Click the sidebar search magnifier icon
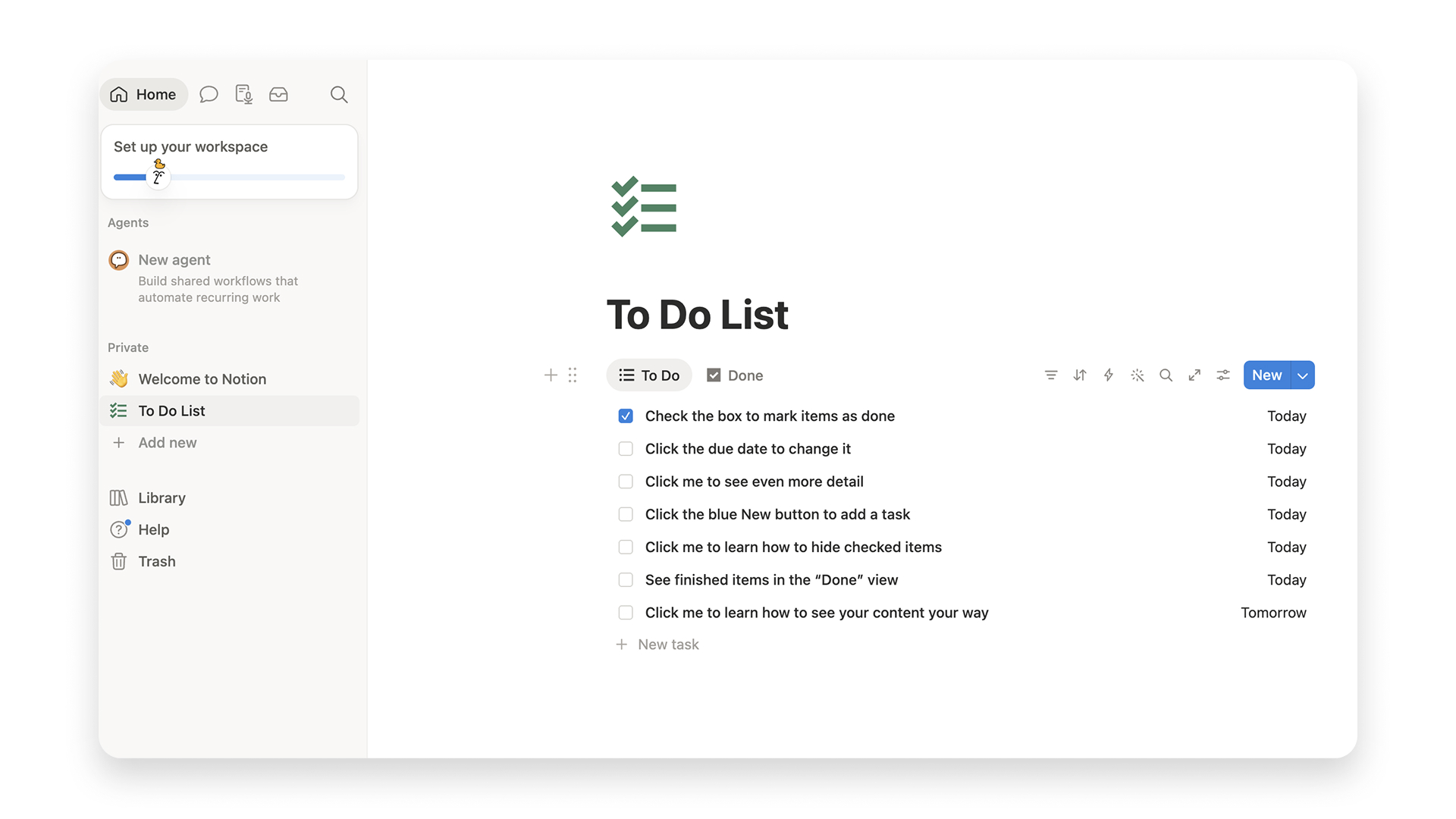This screenshot has height=819, width=1456. pos(339,94)
